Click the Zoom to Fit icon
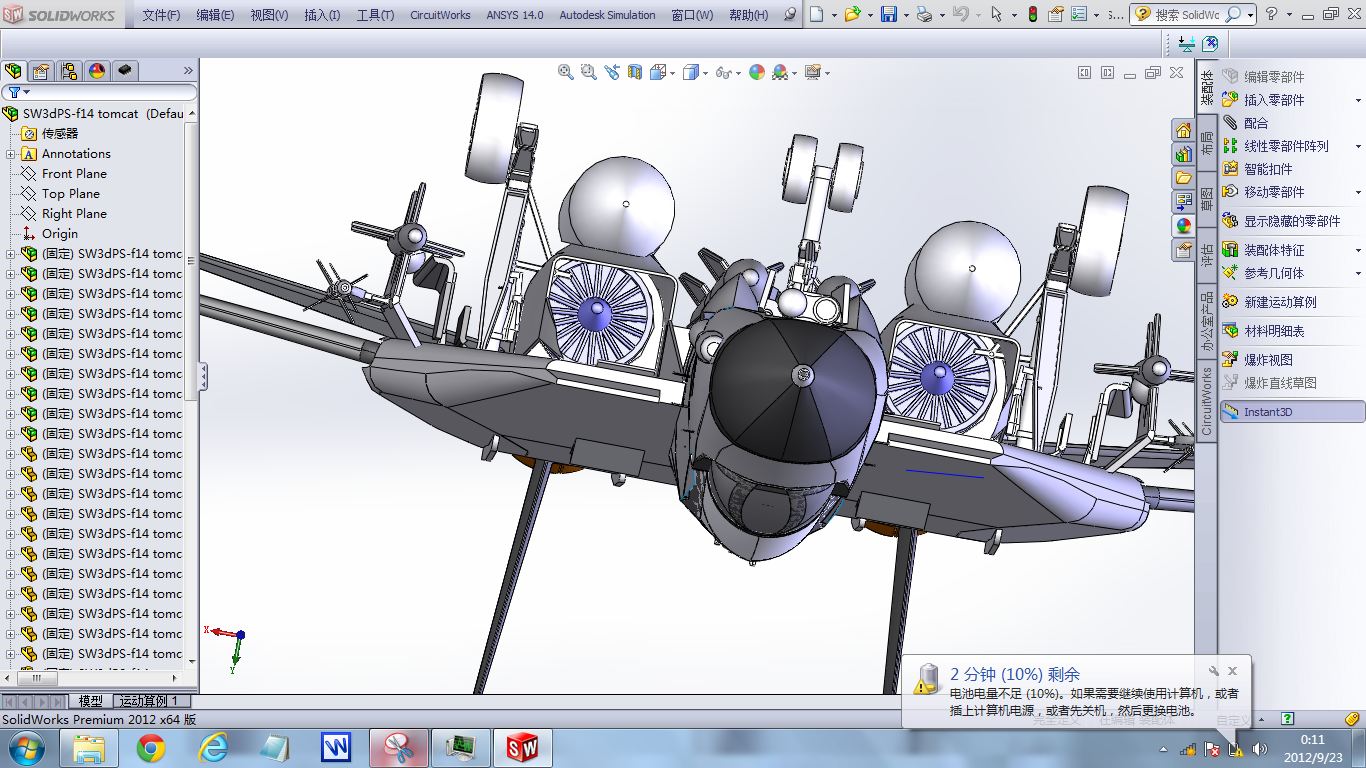Viewport: 1366px width, 768px height. tap(566, 72)
